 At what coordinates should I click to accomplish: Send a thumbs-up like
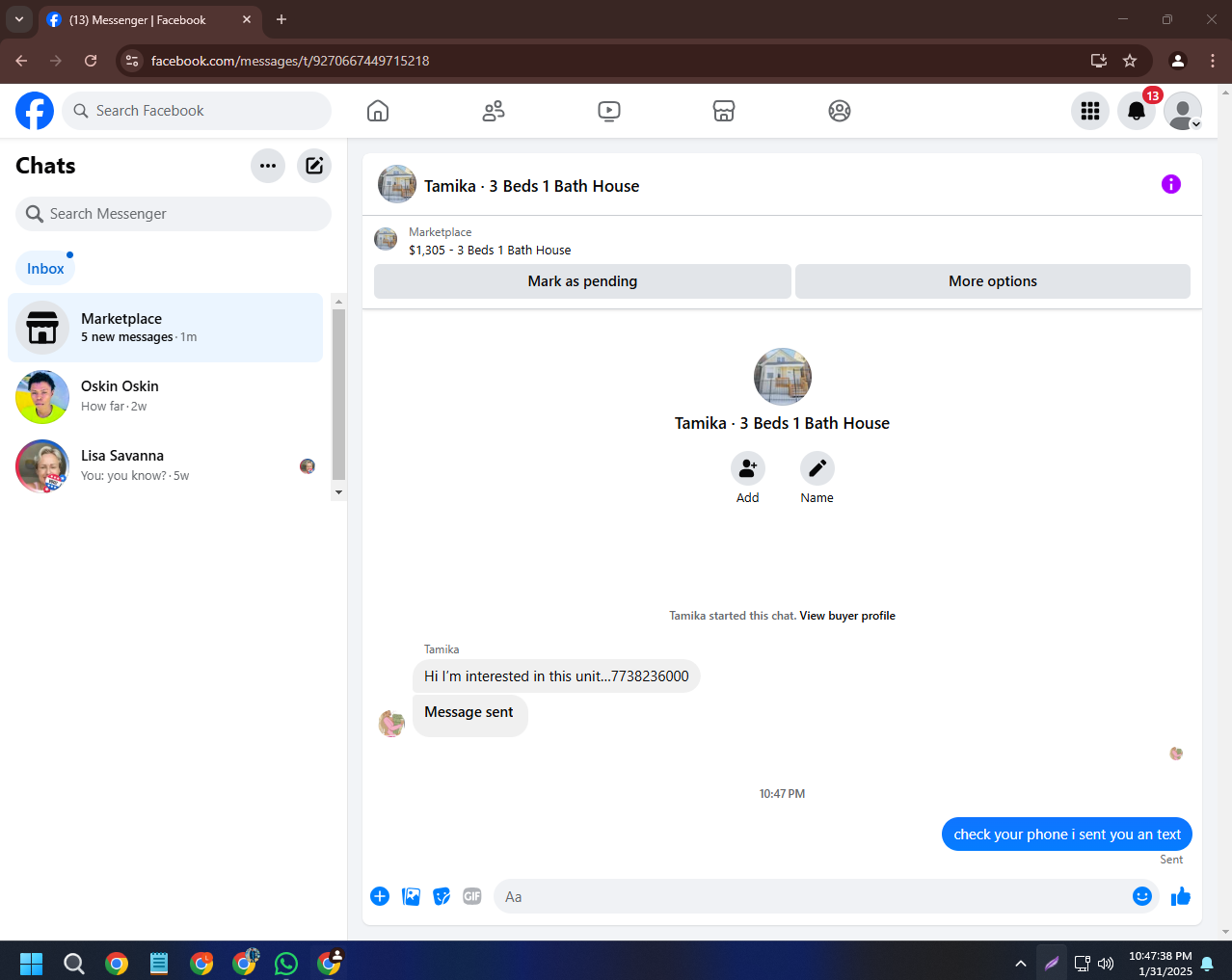point(1181,896)
